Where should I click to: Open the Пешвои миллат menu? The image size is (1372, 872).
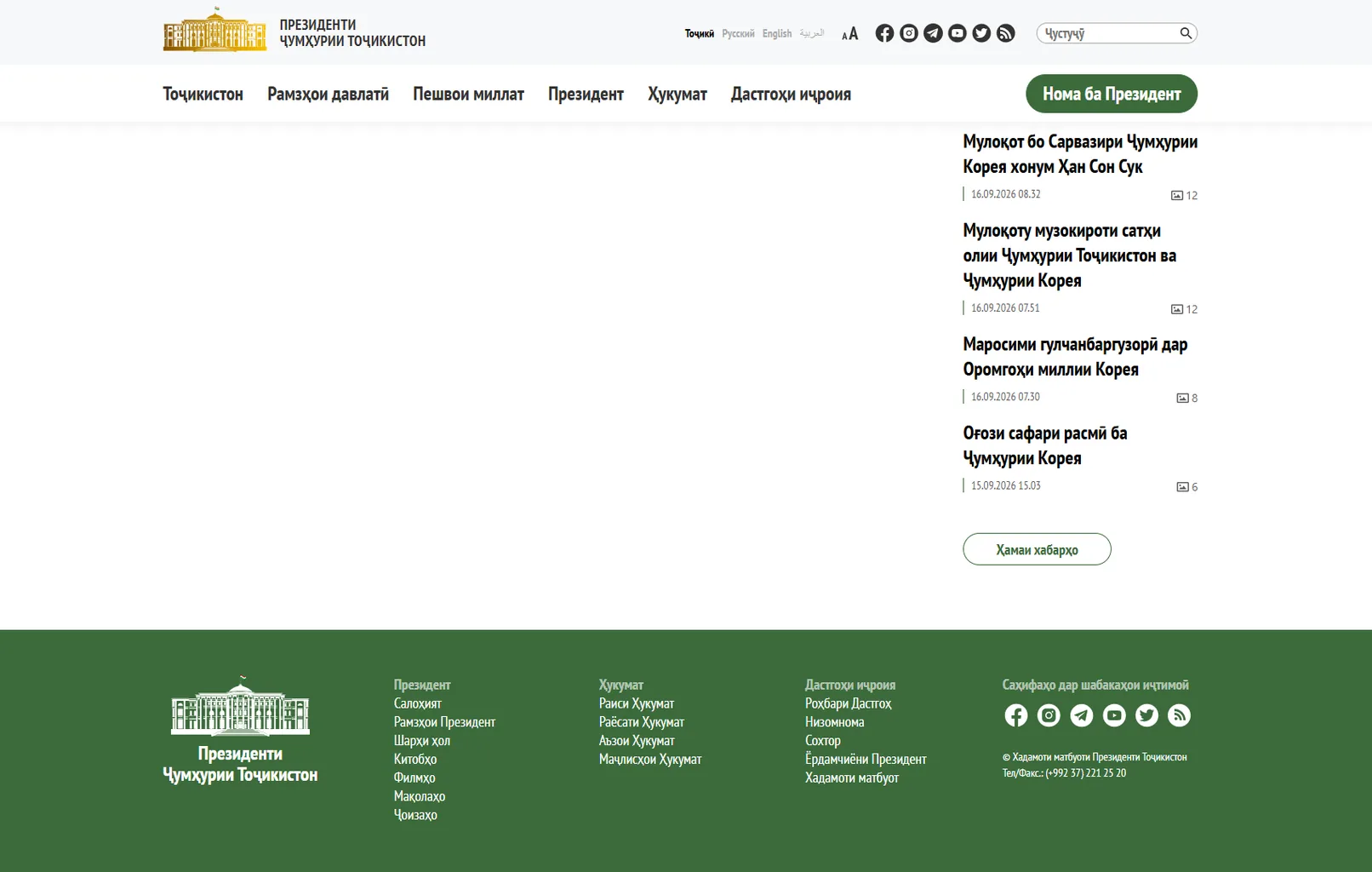tap(468, 94)
